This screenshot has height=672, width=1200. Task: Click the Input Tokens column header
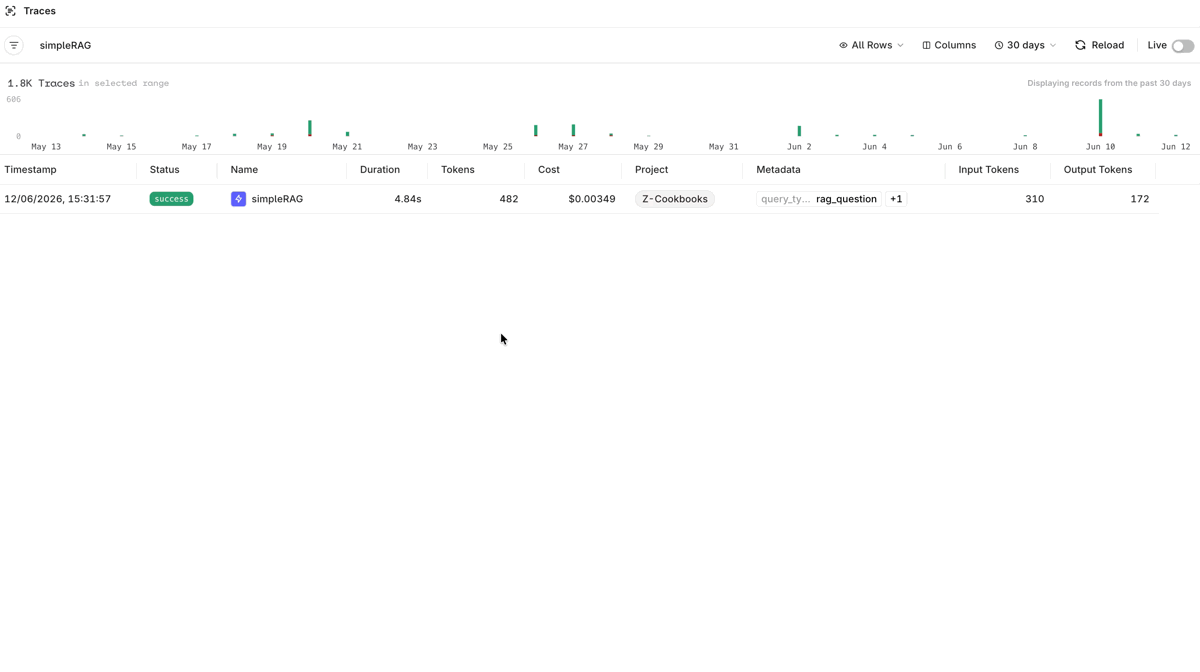[x=988, y=170]
